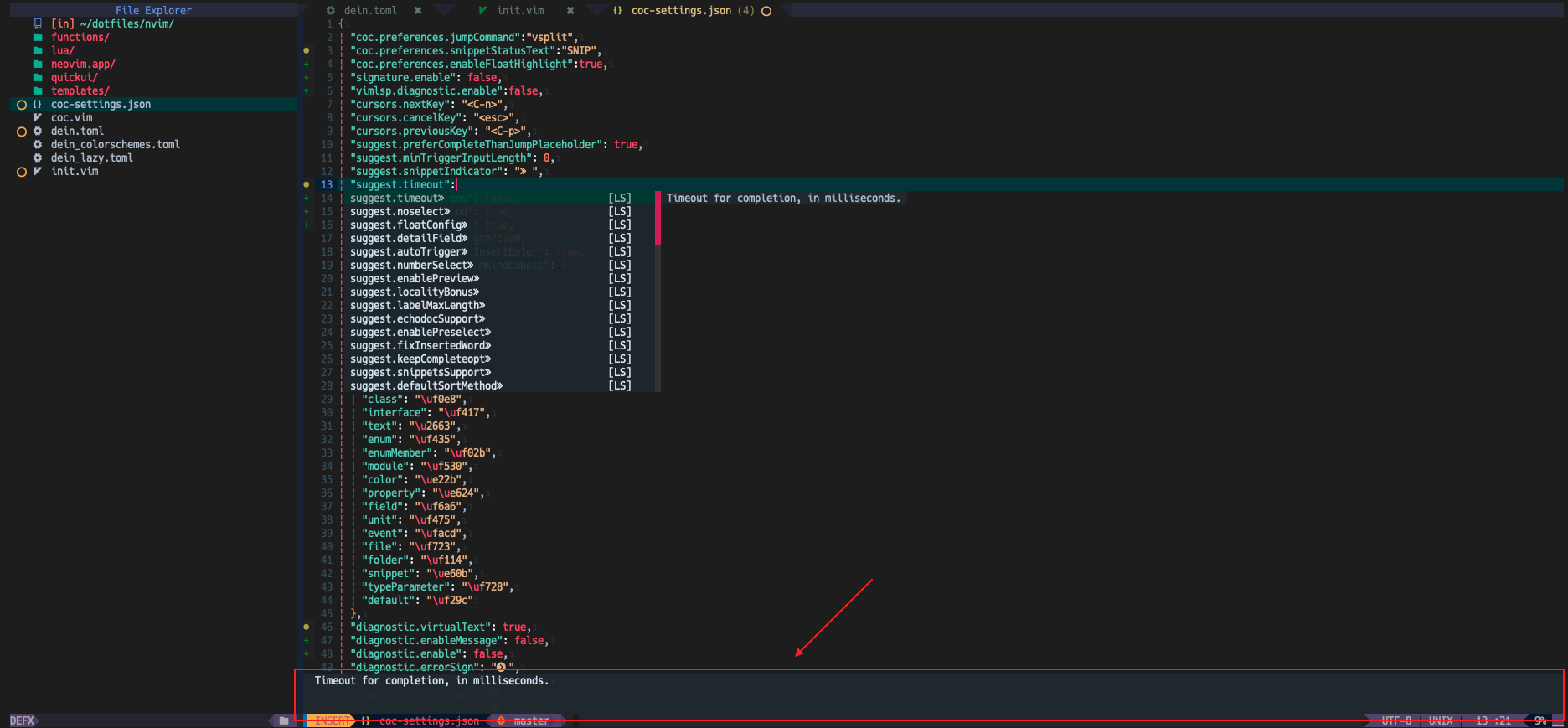1568x728 pixels.
Task: Open dein_lazy.toml file
Action: coord(91,158)
